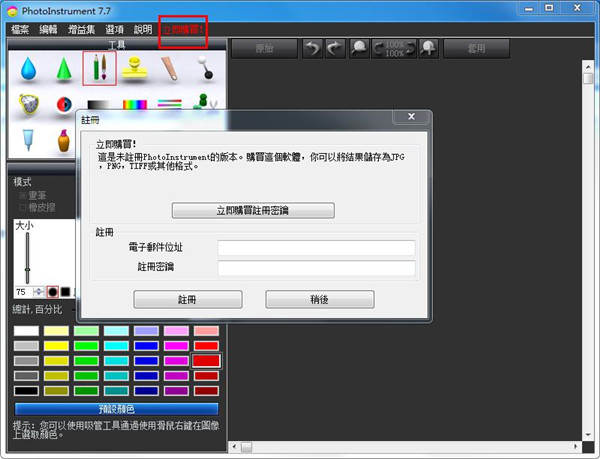Select the 橡皮擦 mode radio button
This screenshot has width=600, height=459.
tap(23, 208)
